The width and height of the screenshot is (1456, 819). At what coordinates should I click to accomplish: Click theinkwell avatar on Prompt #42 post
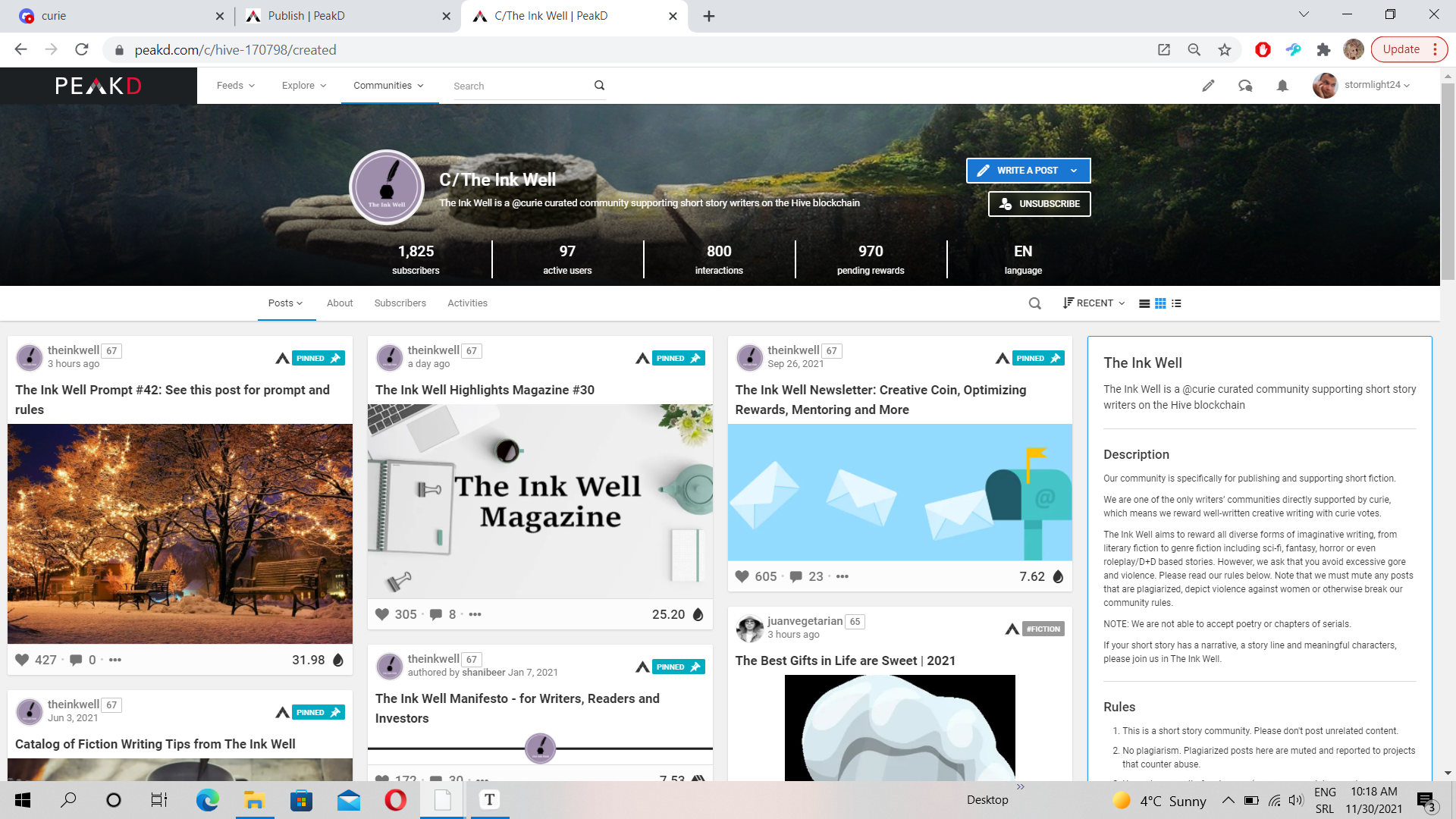coord(30,357)
